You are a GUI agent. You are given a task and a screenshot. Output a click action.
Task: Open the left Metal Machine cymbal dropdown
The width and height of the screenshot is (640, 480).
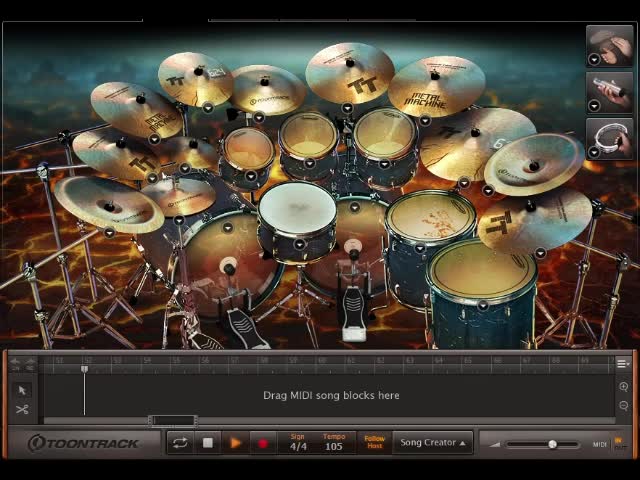tap(154, 140)
